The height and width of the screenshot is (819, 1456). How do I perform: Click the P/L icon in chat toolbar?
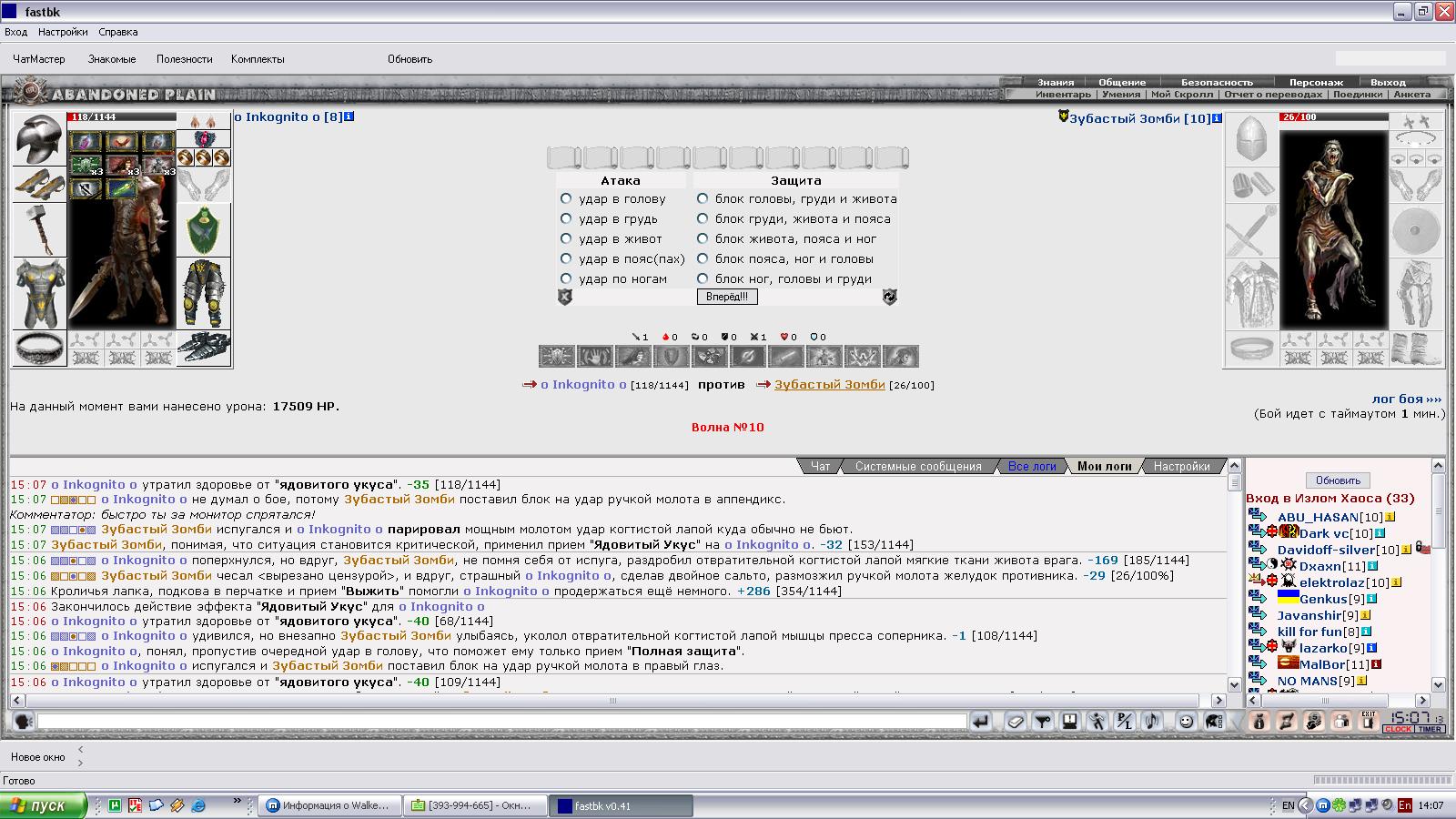pos(1125,722)
